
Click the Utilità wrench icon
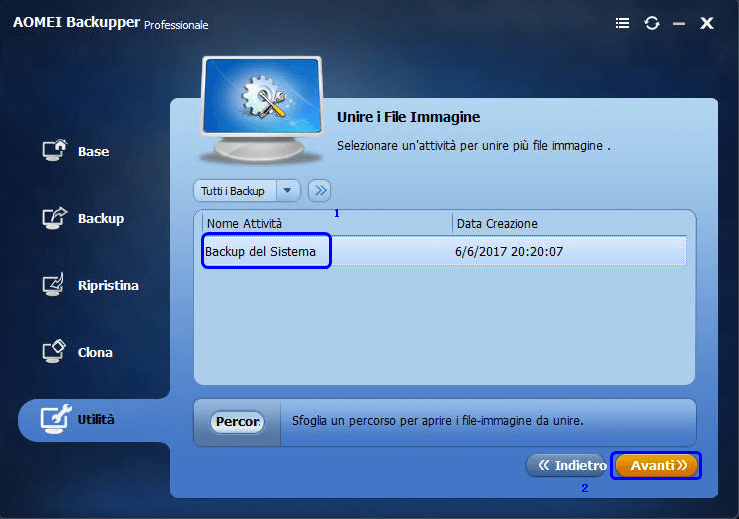coord(55,419)
